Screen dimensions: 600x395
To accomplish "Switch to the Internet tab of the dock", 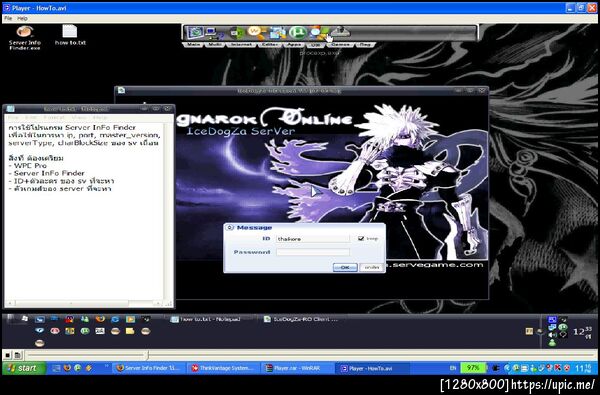I will point(241,45).
